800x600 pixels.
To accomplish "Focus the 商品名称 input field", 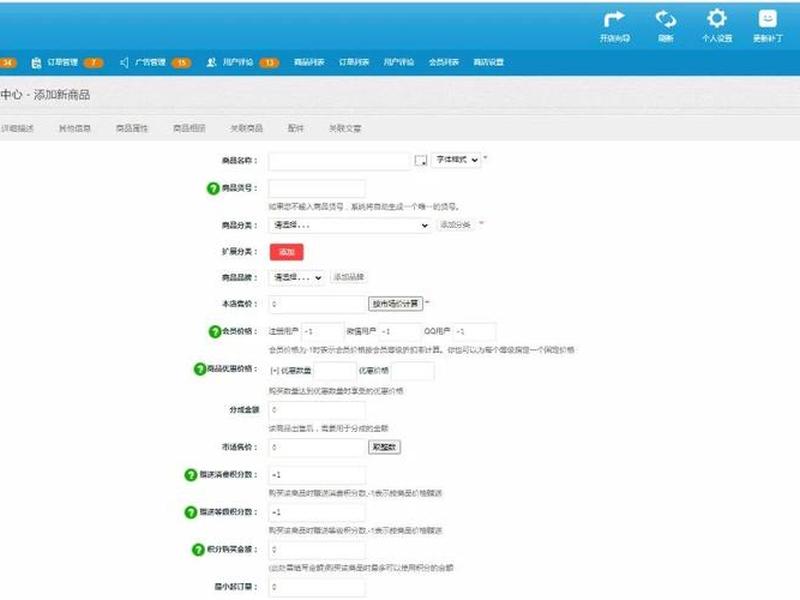I will [x=340, y=161].
